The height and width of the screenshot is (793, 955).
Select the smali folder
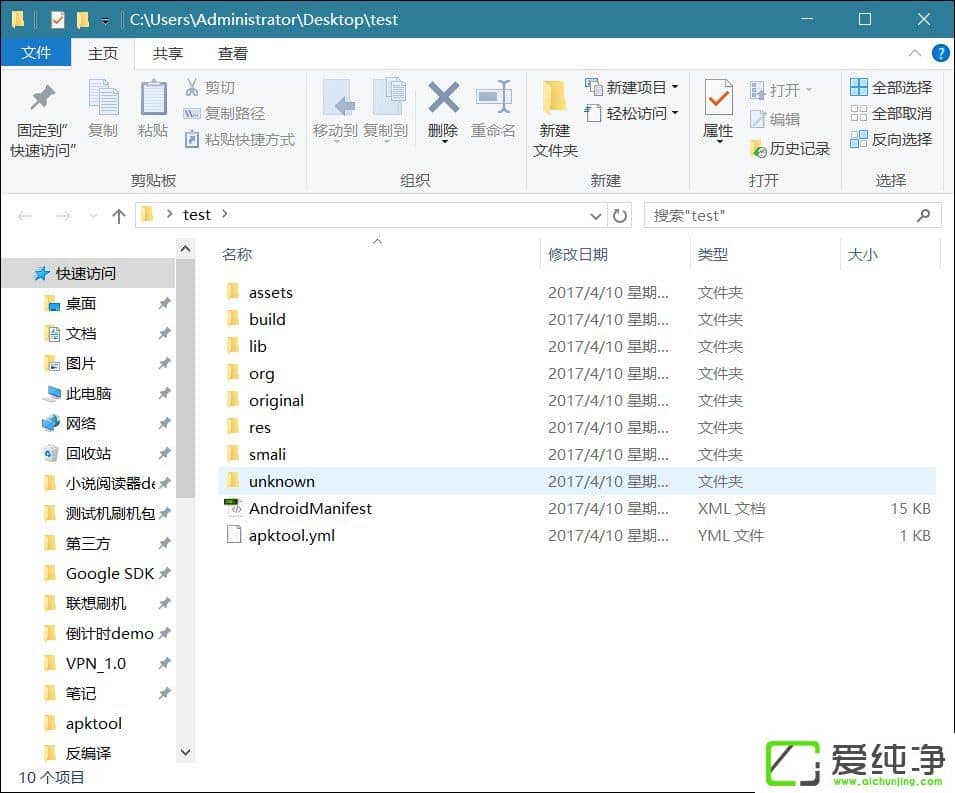[x=267, y=454]
